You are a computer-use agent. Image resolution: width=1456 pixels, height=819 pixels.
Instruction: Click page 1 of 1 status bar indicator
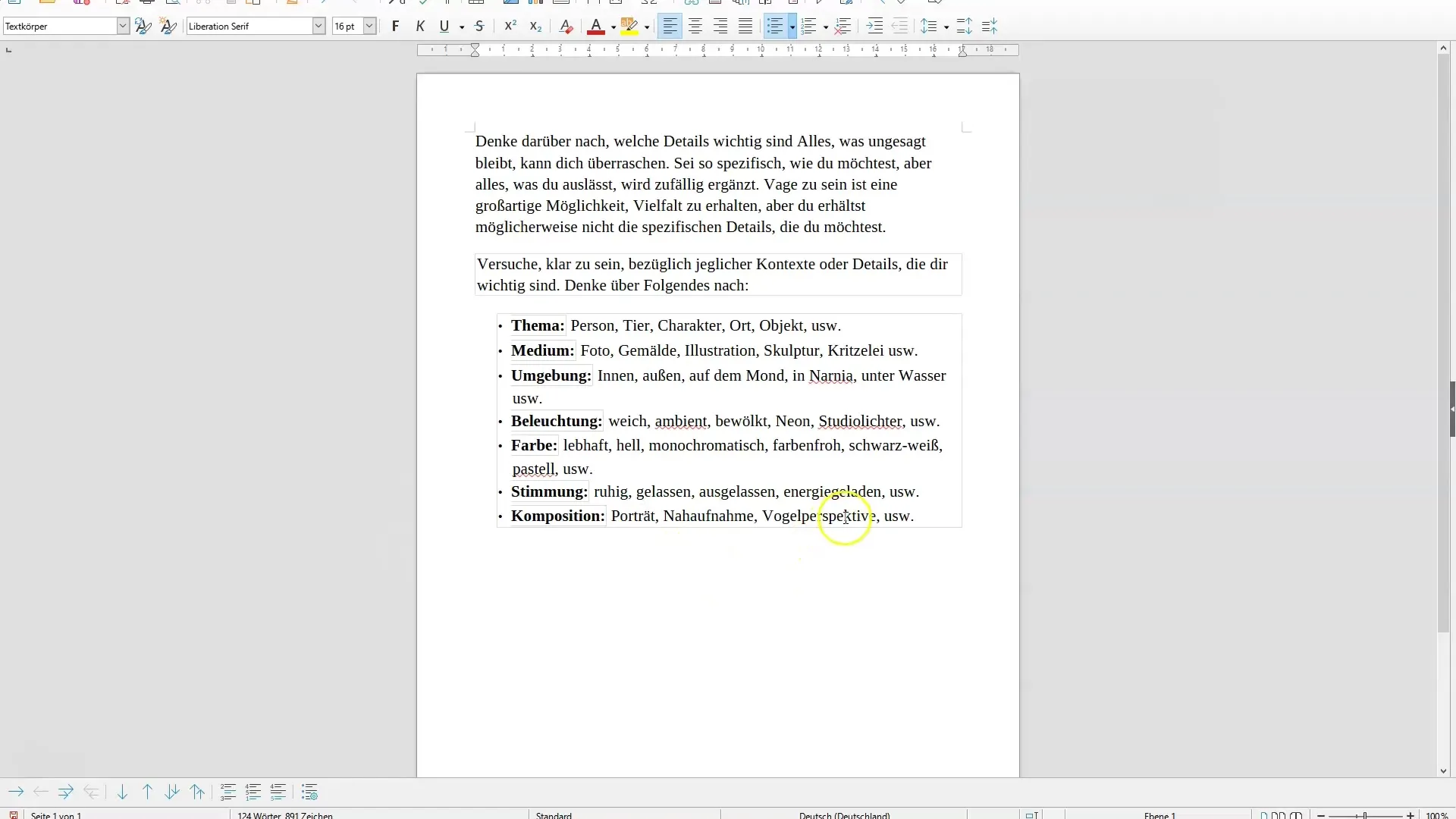56,814
